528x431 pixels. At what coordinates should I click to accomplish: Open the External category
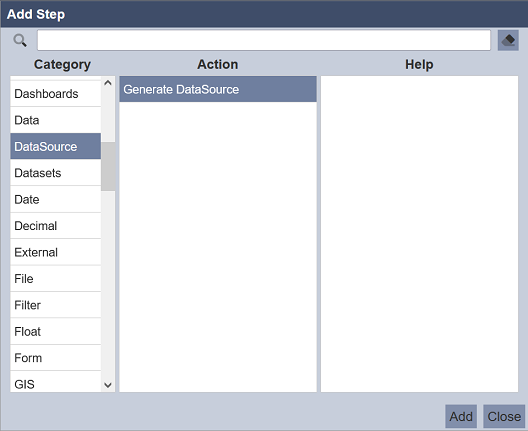(x=56, y=252)
